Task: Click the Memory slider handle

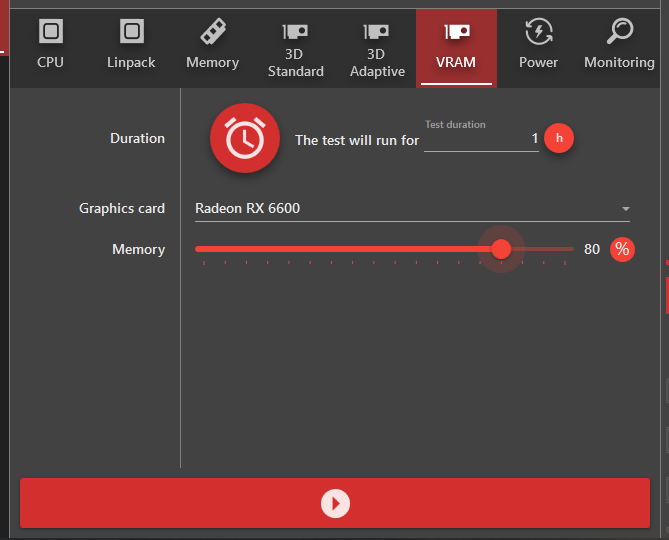Action: pyautogui.click(x=501, y=249)
